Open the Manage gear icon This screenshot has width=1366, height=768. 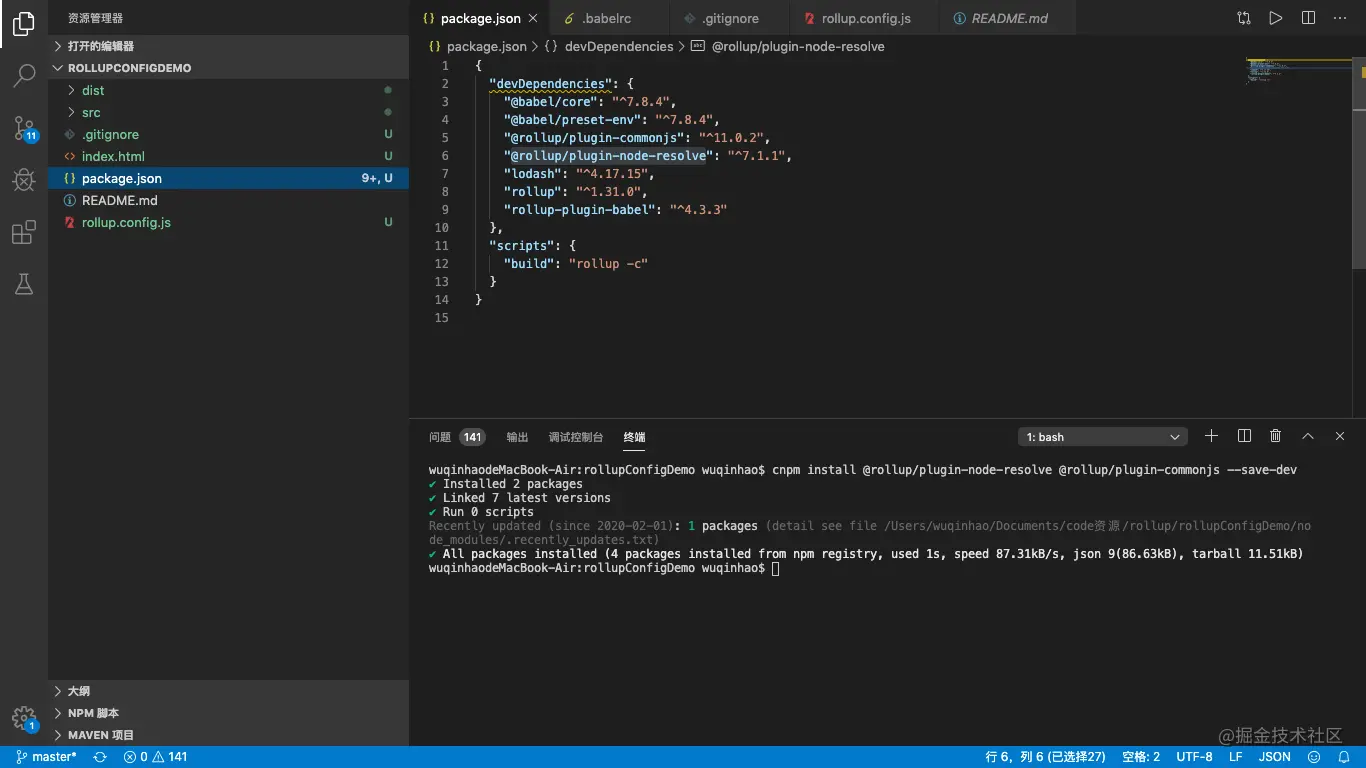(x=24, y=718)
